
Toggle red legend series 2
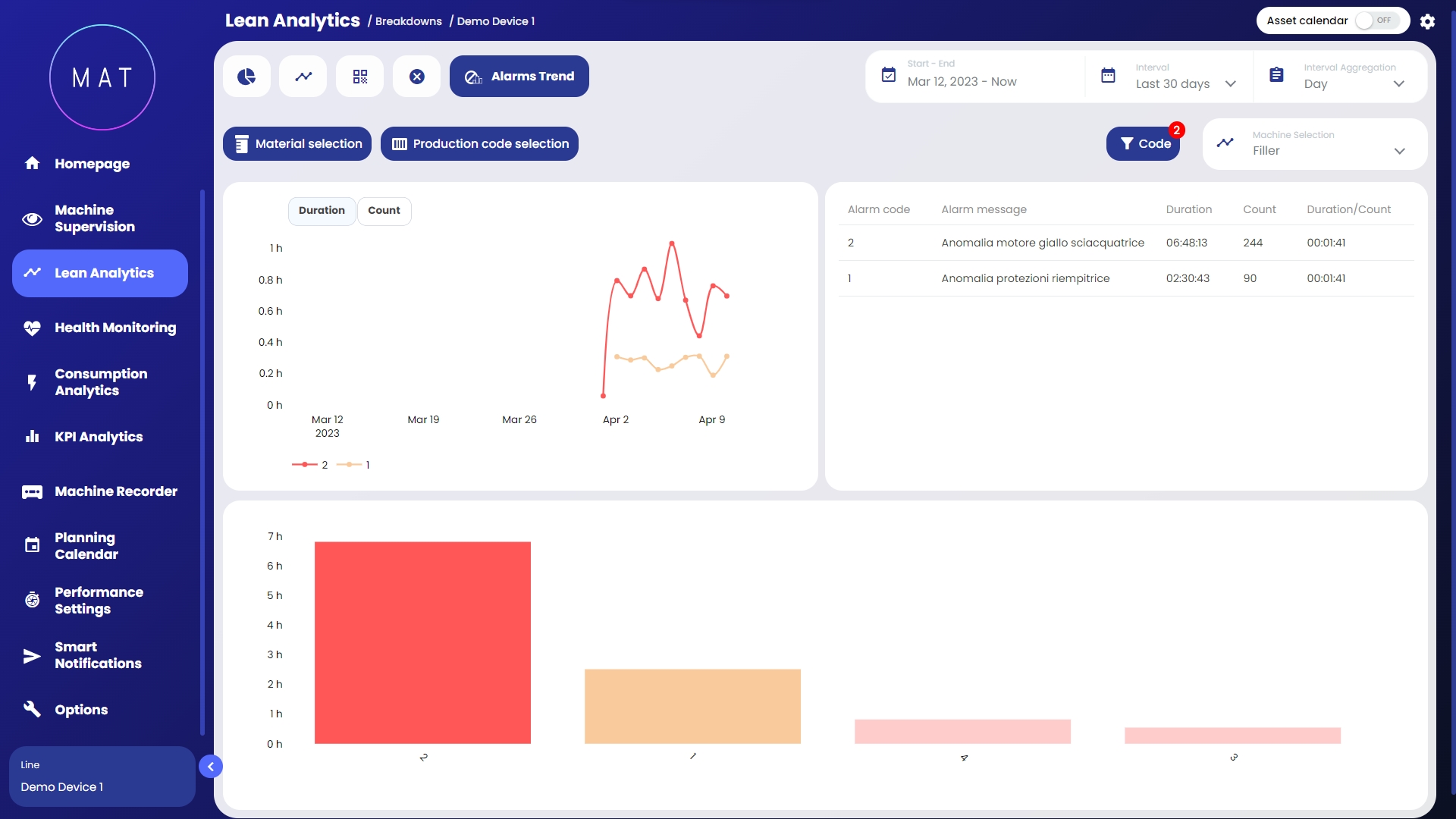pos(310,465)
